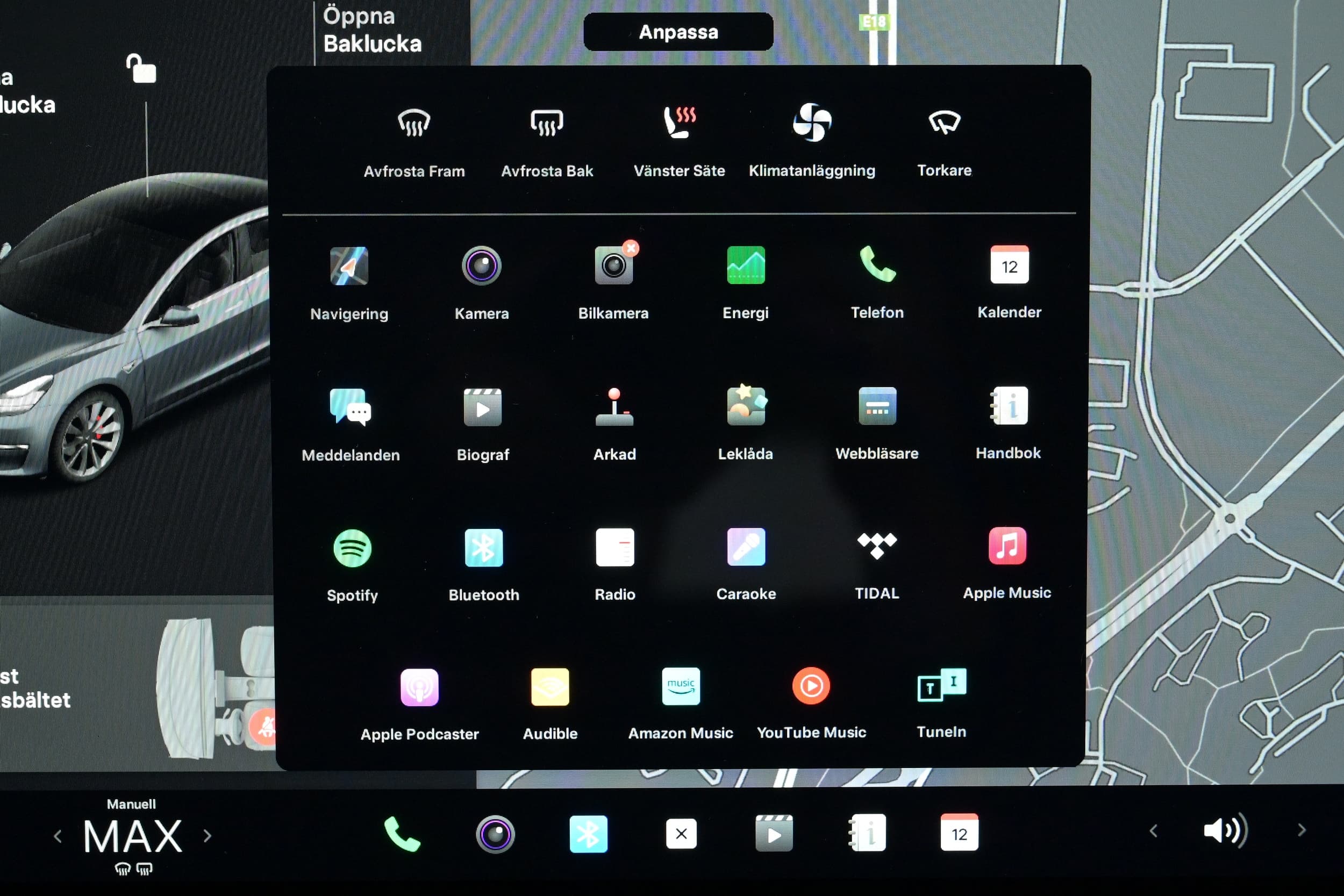Open the Webbläsare browser app
Viewport: 1344px width, 896px height.
(x=877, y=406)
